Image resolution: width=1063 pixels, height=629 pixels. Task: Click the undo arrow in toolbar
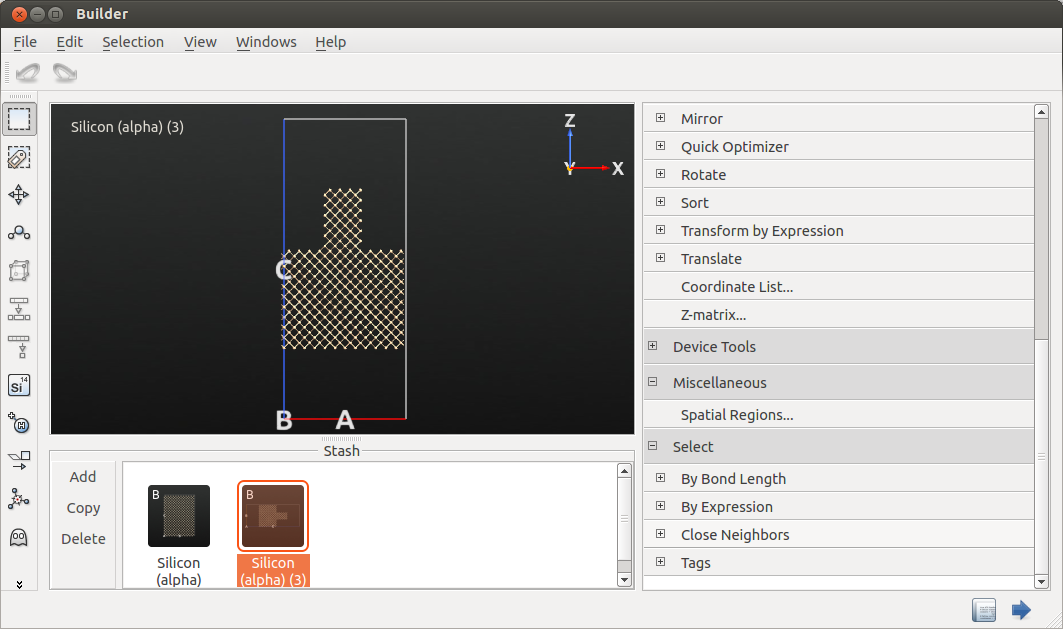[x=28, y=73]
